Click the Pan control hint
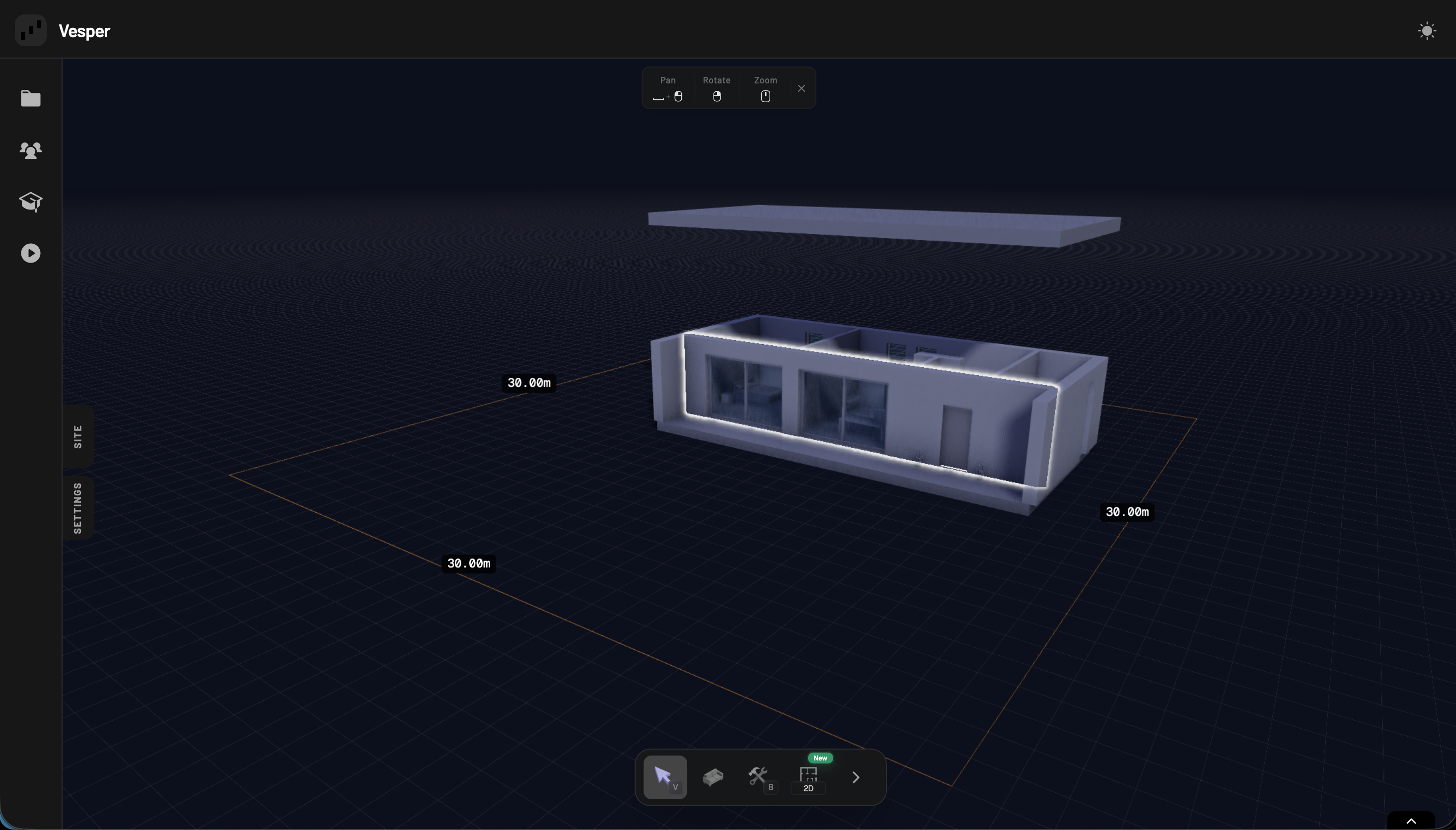Image resolution: width=1456 pixels, height=830 pixels. coord(667,88)
